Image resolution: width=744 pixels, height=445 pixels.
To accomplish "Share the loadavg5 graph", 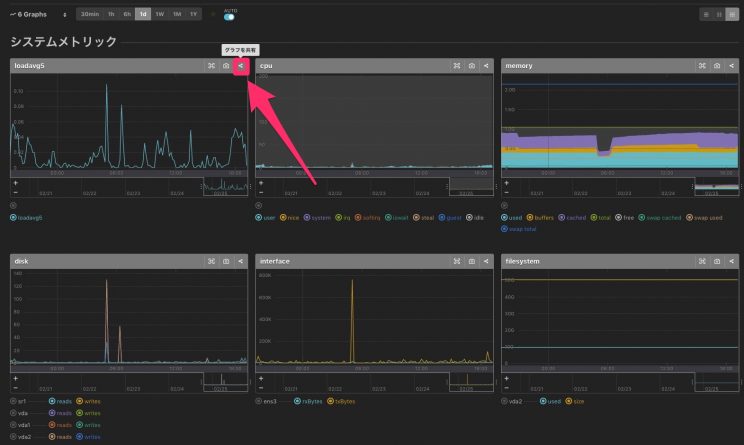I will (x=240, y=66).
